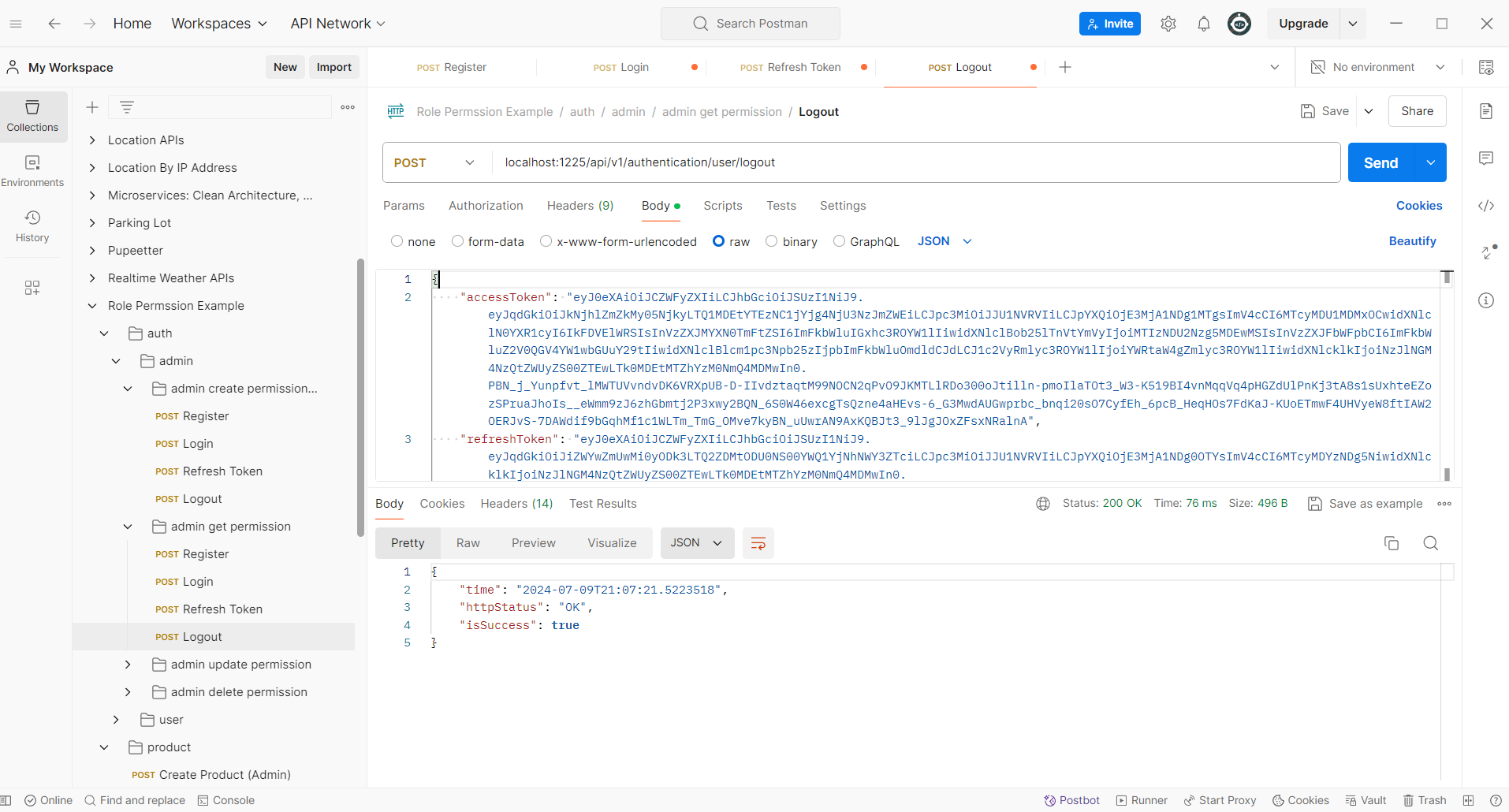Expand the admin update permission folder
Image resolution: width=1509 pixels, height=812 pixels.
point(128,665)
